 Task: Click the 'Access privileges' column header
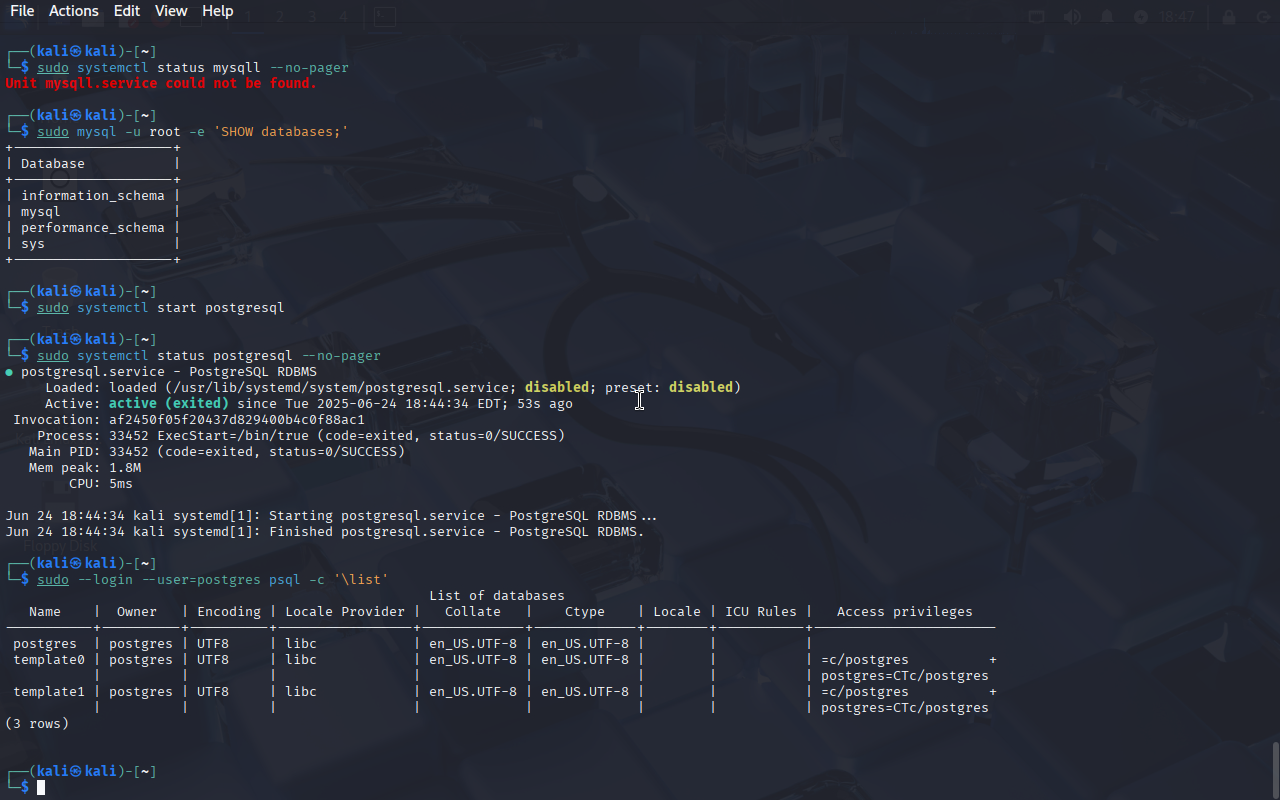pos(905,611)
